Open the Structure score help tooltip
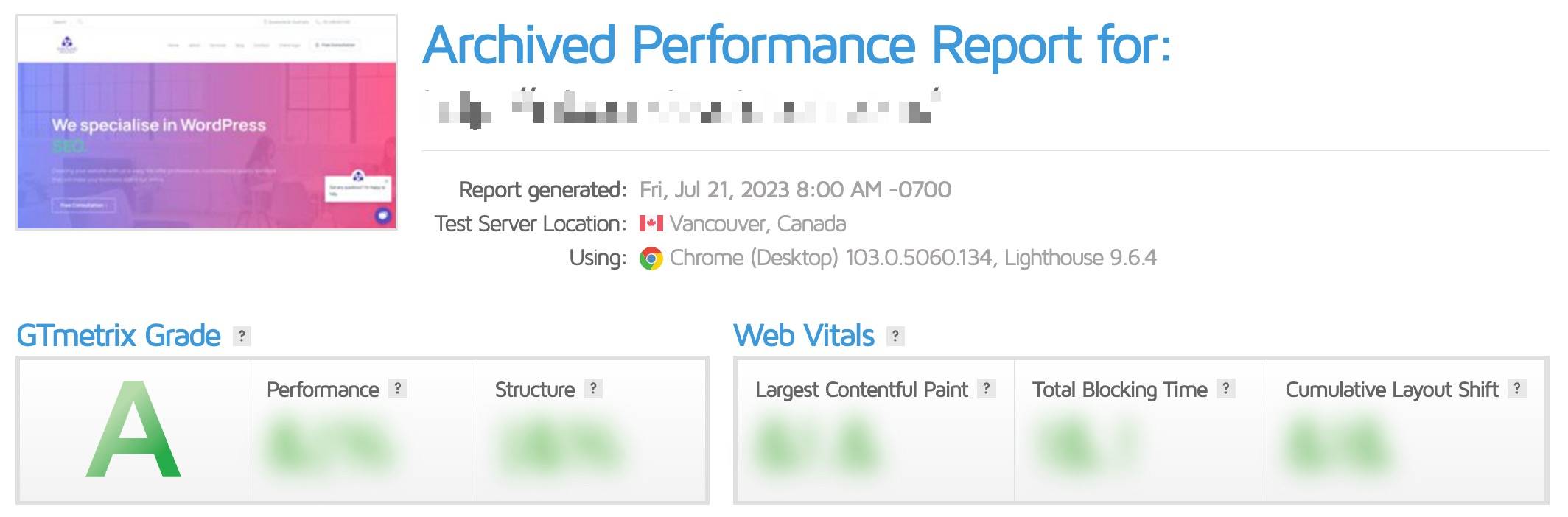 point(593,389)
